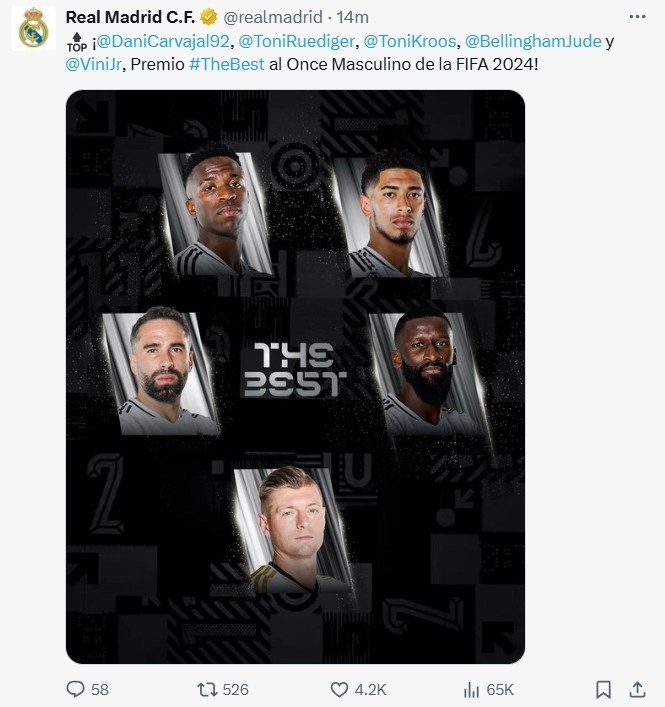Open the #TheBest hashtag
Image resolution: width=665 pixels, height=707 pixels.
click(x=226, y=63)
